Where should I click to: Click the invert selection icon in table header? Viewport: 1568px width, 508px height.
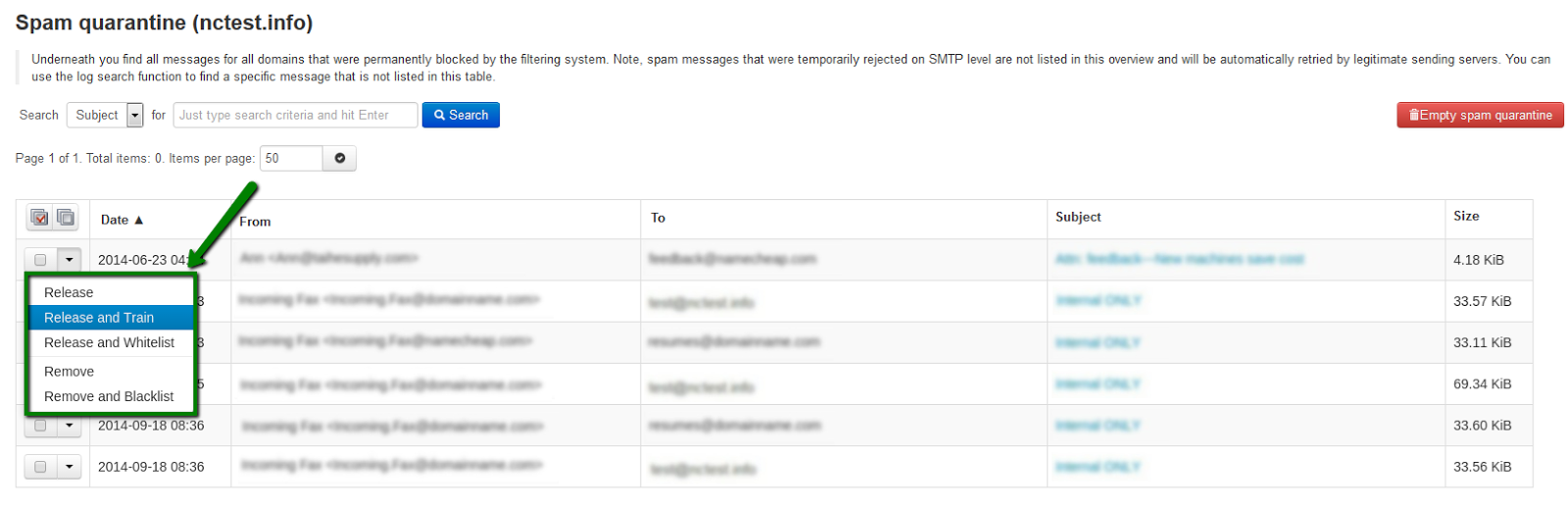point(66,218)
